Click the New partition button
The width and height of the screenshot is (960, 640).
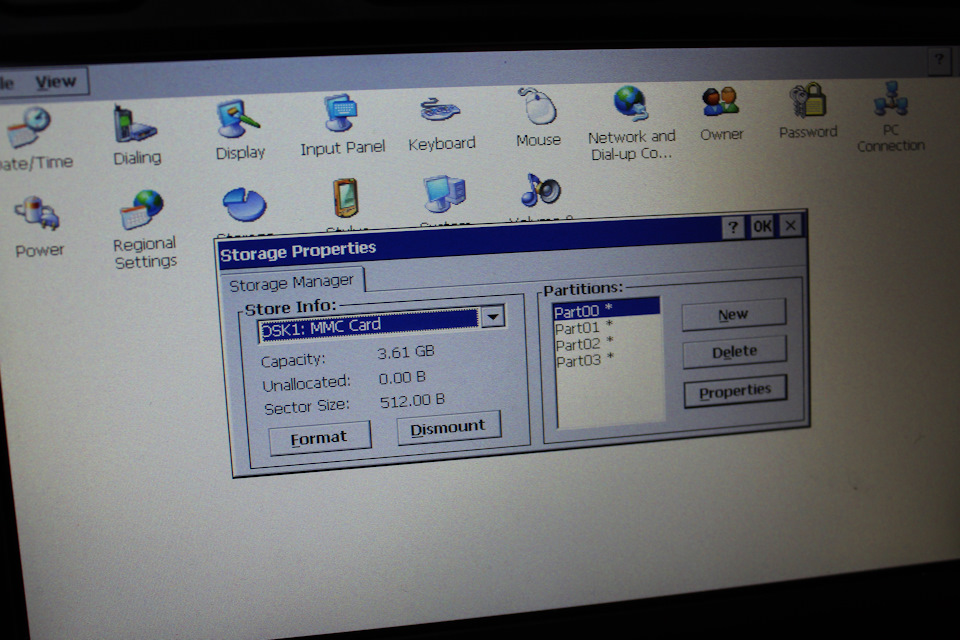(733, 315)
